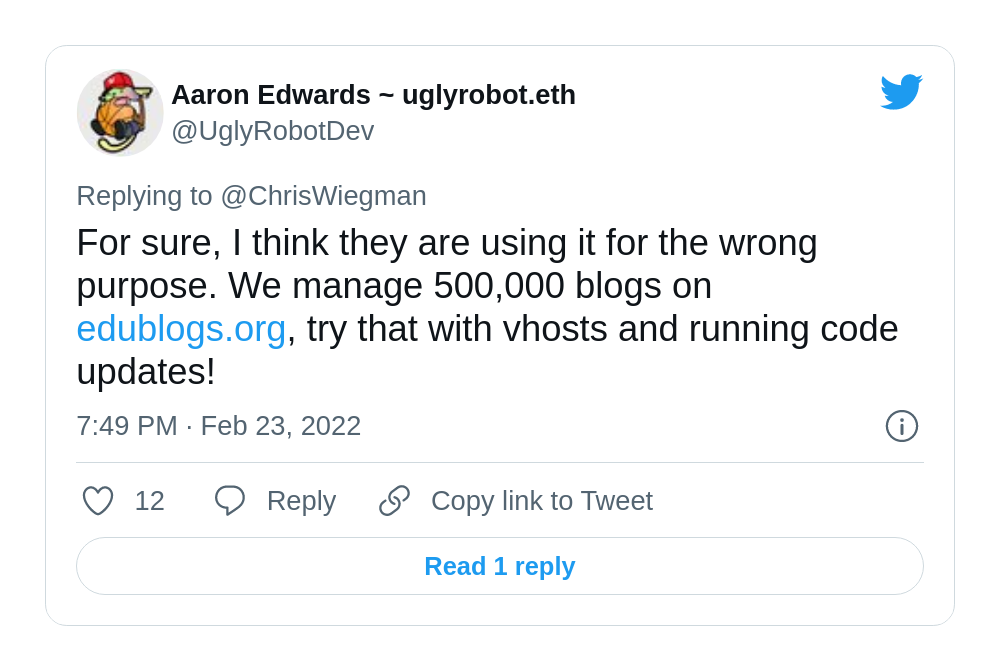This screenshot has width=1000, height=672.
Task: Click the blue Twitter bird logo
Action: (901, 92)
